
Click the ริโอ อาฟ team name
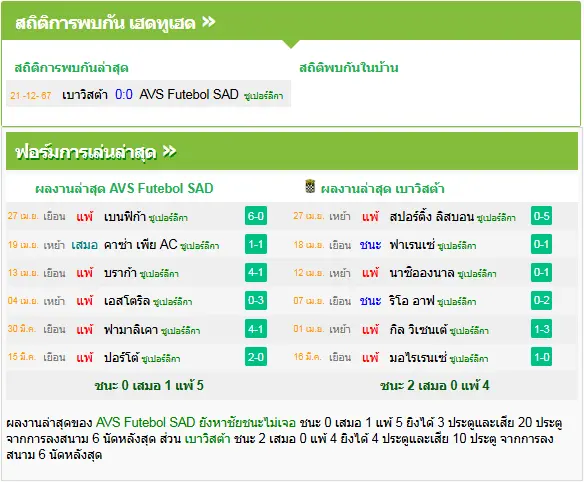(412, 301)
